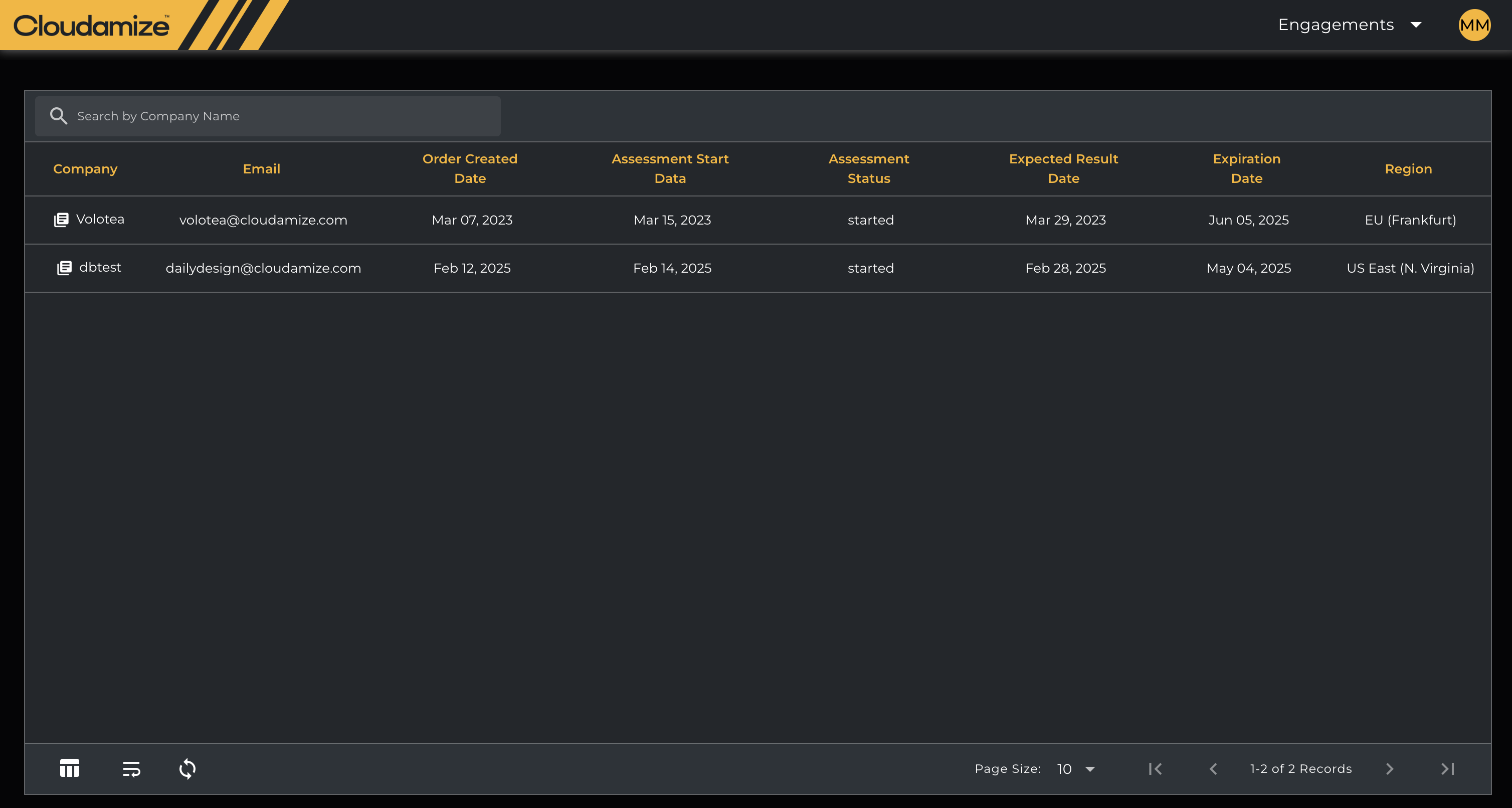Go to the next page arrow
The width and height of the screenshot is (1512, 808).
pyautogui.click(x=1389, y=769)
